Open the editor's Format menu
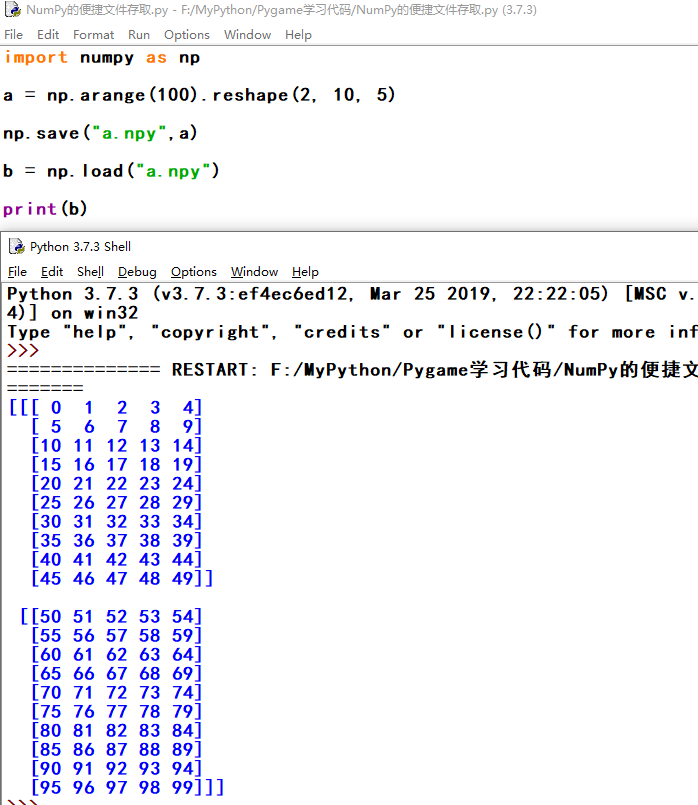 [93, 34]
